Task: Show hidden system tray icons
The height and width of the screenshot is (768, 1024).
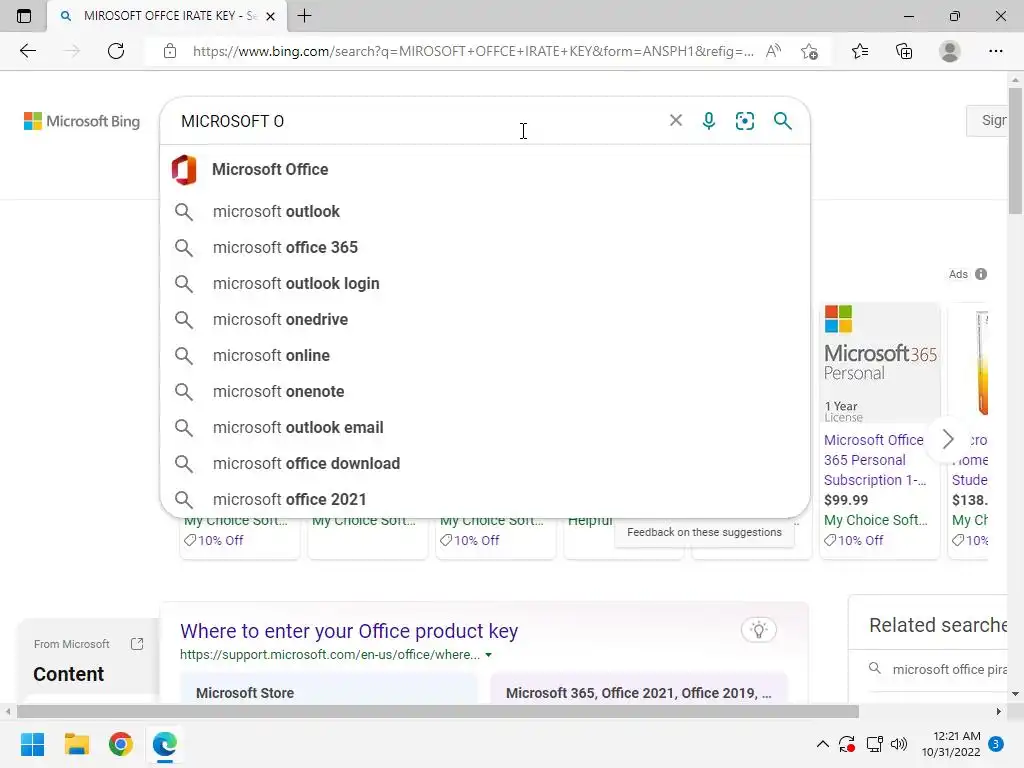Action: [823, 744]
